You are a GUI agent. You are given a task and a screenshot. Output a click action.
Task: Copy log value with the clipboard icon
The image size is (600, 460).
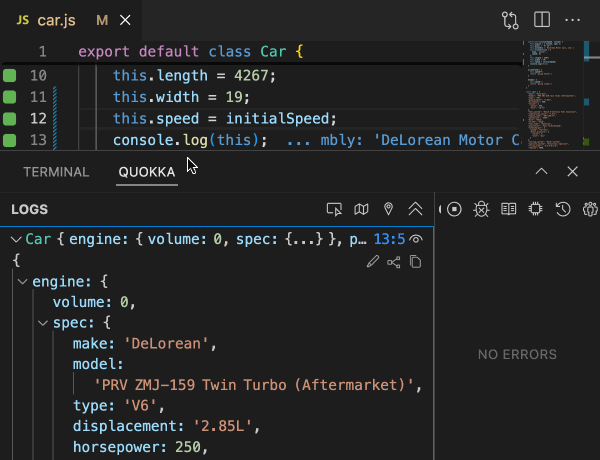416,262
